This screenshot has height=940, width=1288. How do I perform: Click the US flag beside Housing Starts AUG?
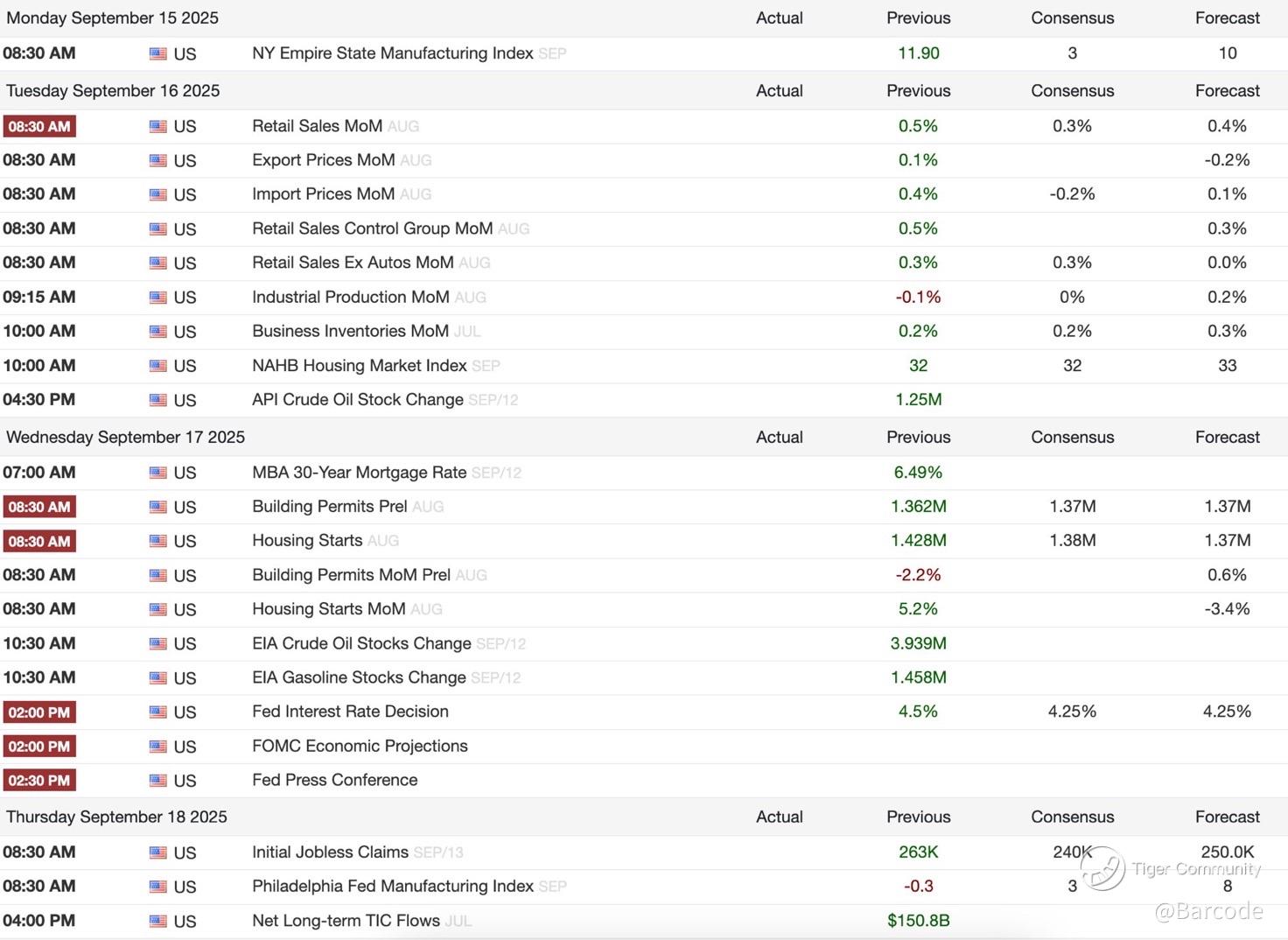click(158, 542)
